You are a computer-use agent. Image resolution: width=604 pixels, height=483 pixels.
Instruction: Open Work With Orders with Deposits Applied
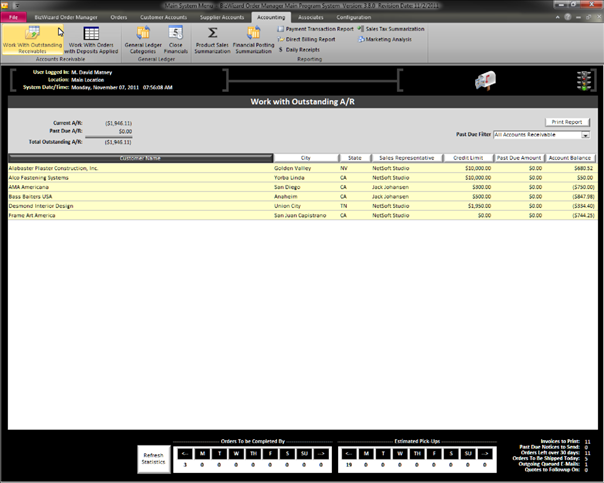(90, 40)
